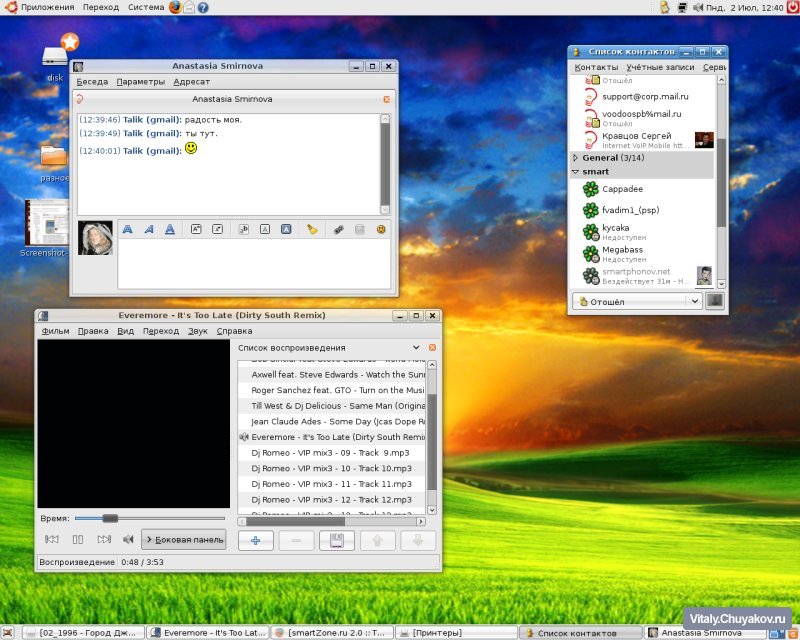Select 'Jean Claude Ades - Some Day' entry
The width and height of the screenshot is (800, 640).
click(332, 422)
